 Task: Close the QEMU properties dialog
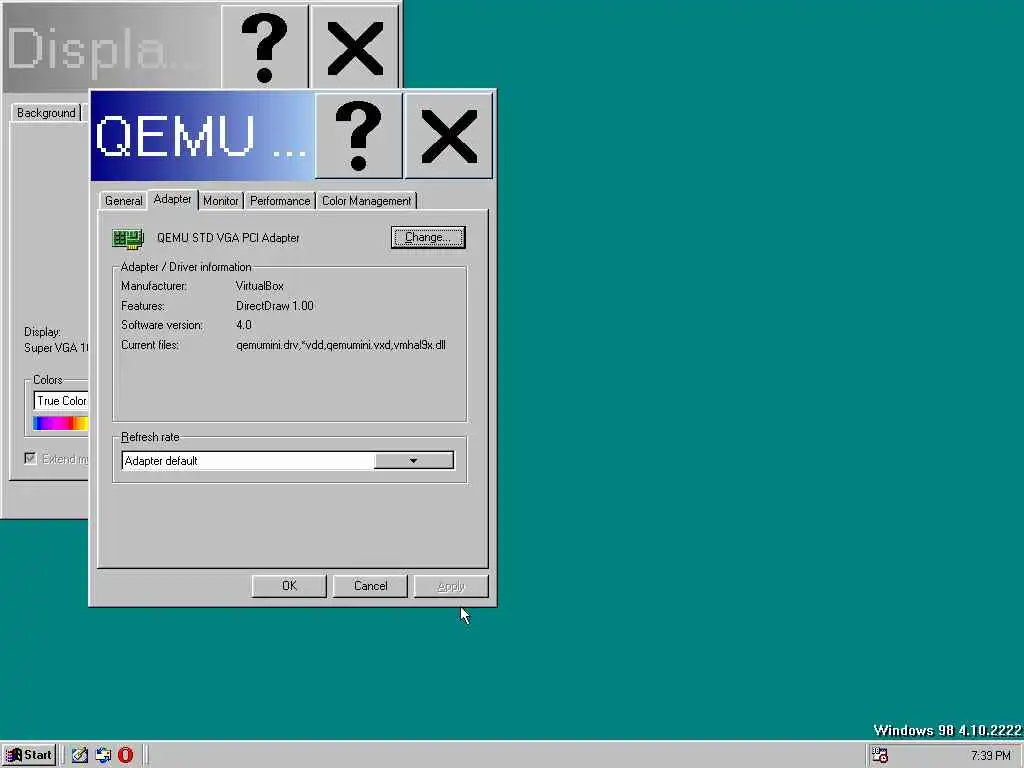point(449,136)
